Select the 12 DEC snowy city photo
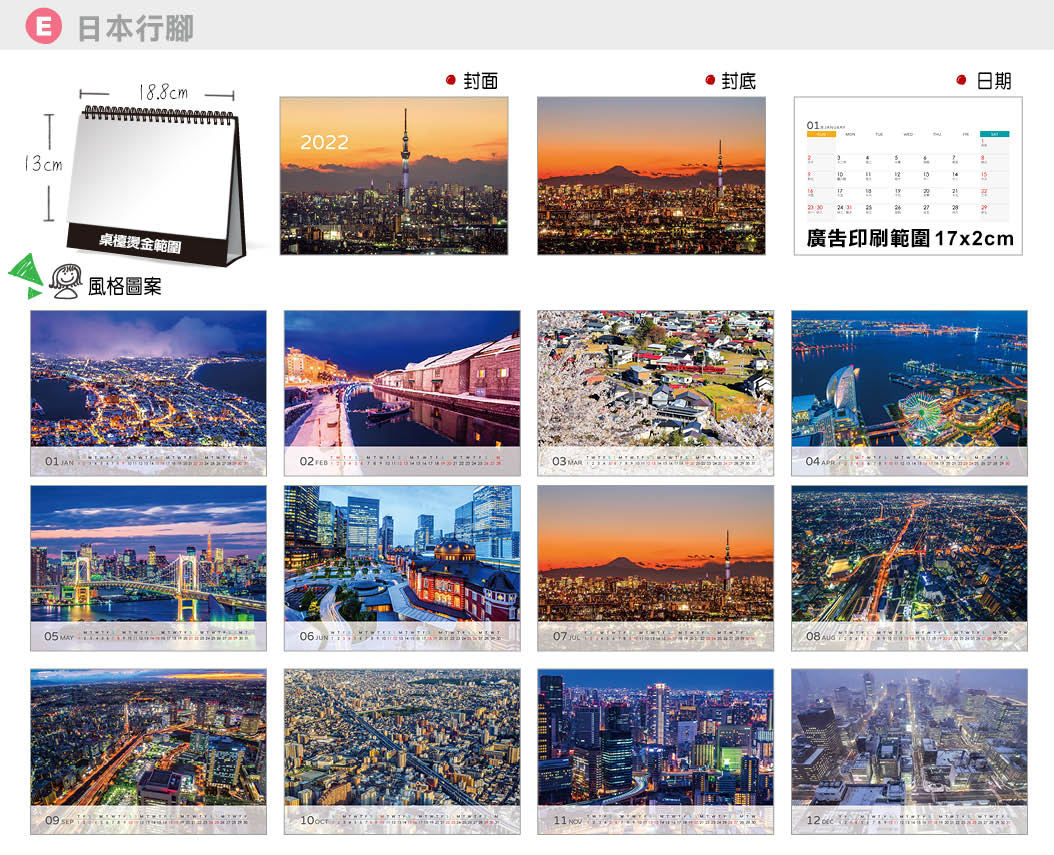This screenshot has width=1054, height=855. click(x=909, y=738)
